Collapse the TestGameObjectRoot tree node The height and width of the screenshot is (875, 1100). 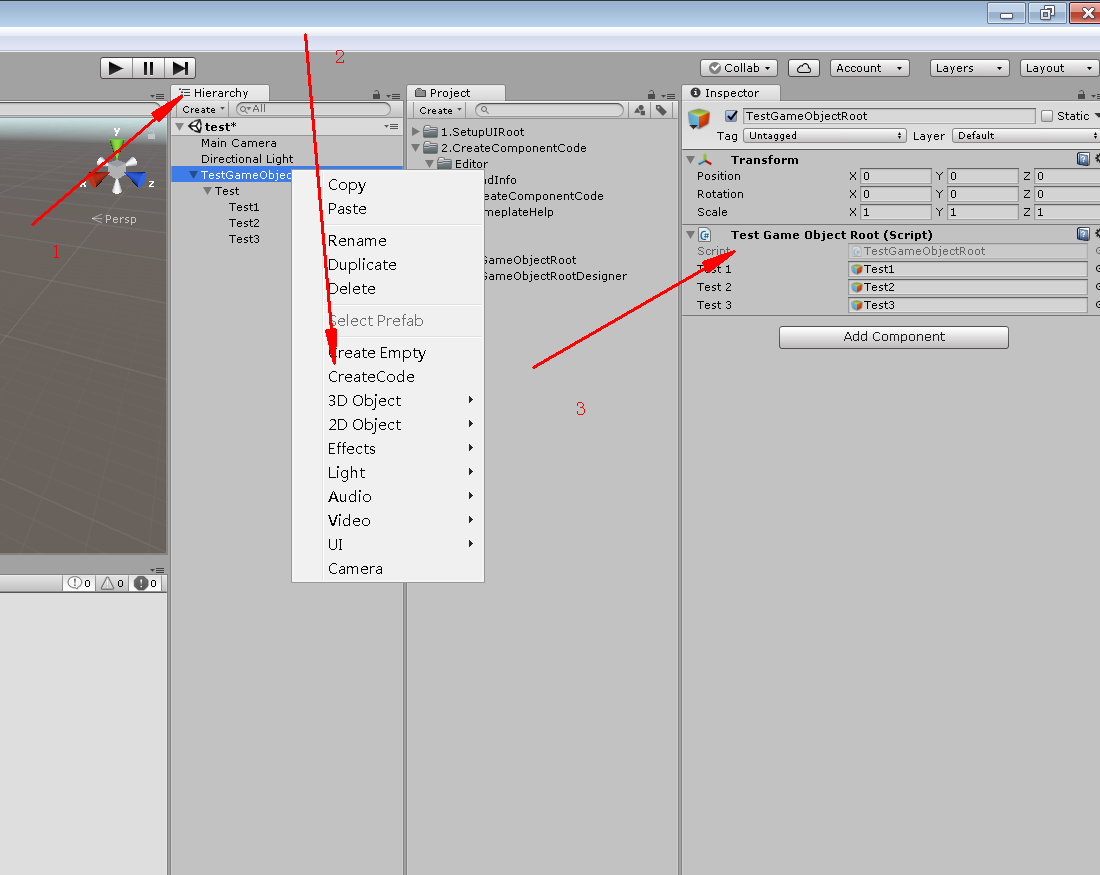click(x=193, y=175)
